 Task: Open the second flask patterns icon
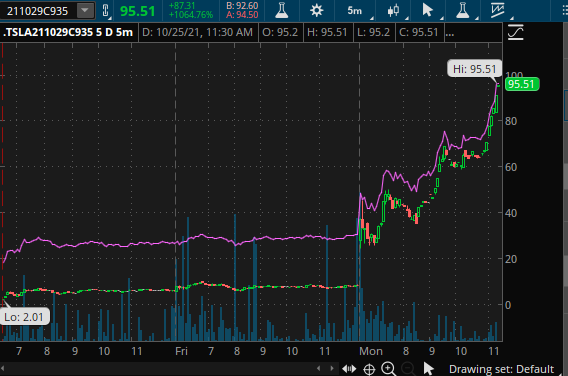tap(463, 11)
